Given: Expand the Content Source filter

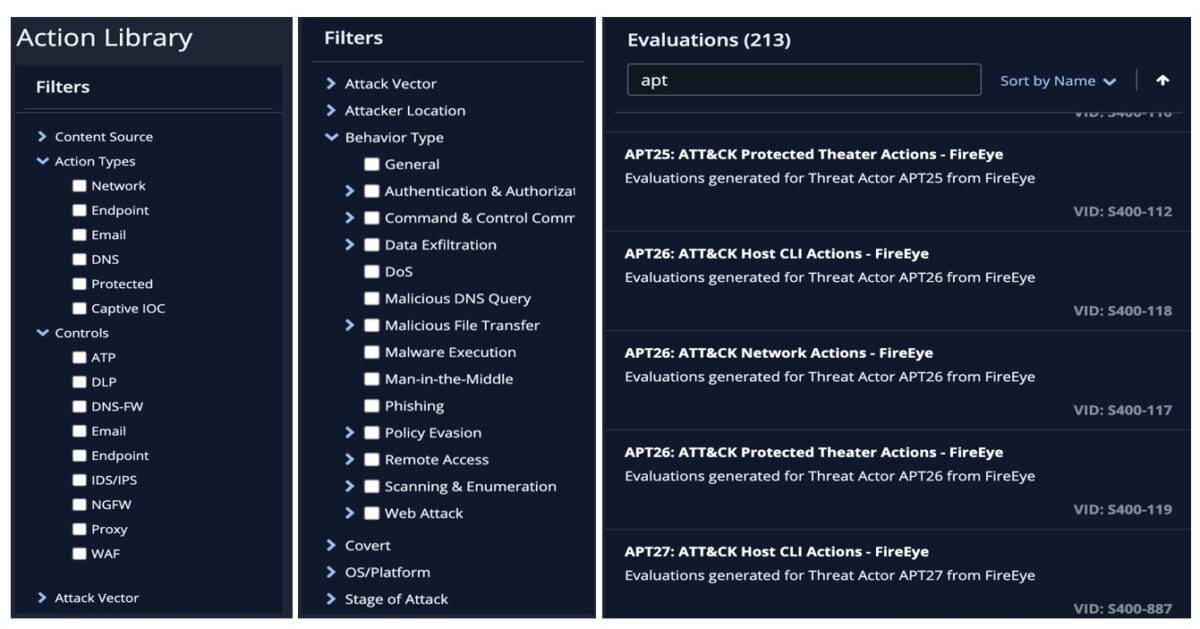Looking at the screenshot, I should (43, 137).
